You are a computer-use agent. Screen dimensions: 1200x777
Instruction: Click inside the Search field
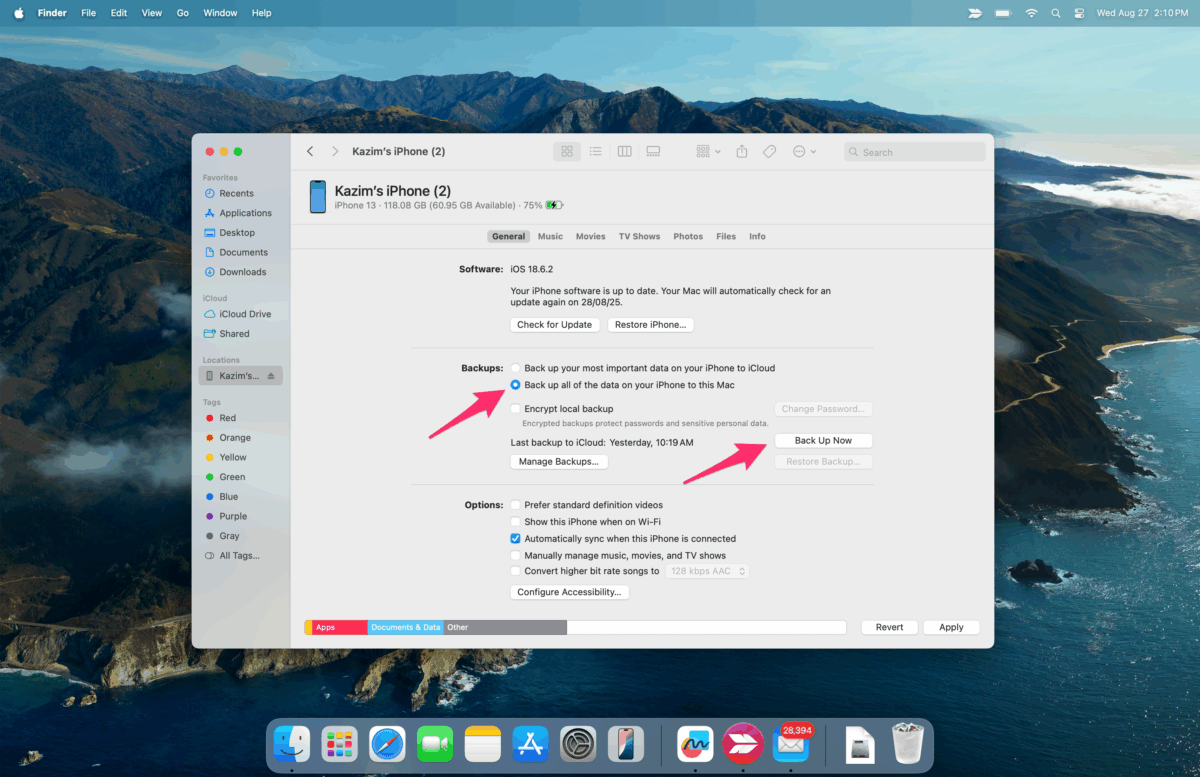(x=912, y=151)
